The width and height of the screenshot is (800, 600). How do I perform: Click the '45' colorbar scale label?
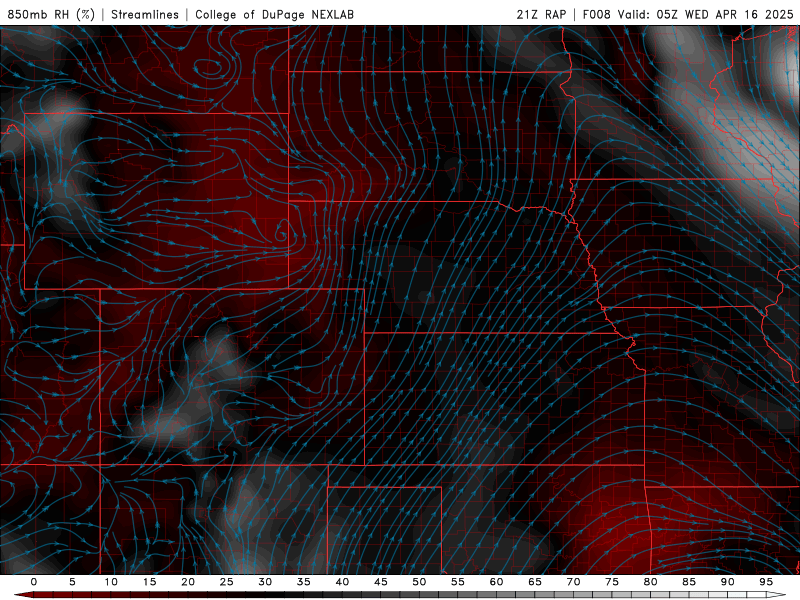pos(381,582)
